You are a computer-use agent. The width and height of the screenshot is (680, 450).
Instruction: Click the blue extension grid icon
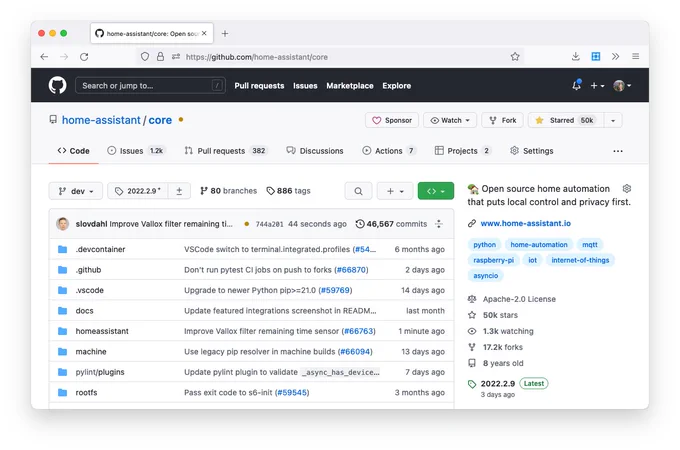point(596,56)
